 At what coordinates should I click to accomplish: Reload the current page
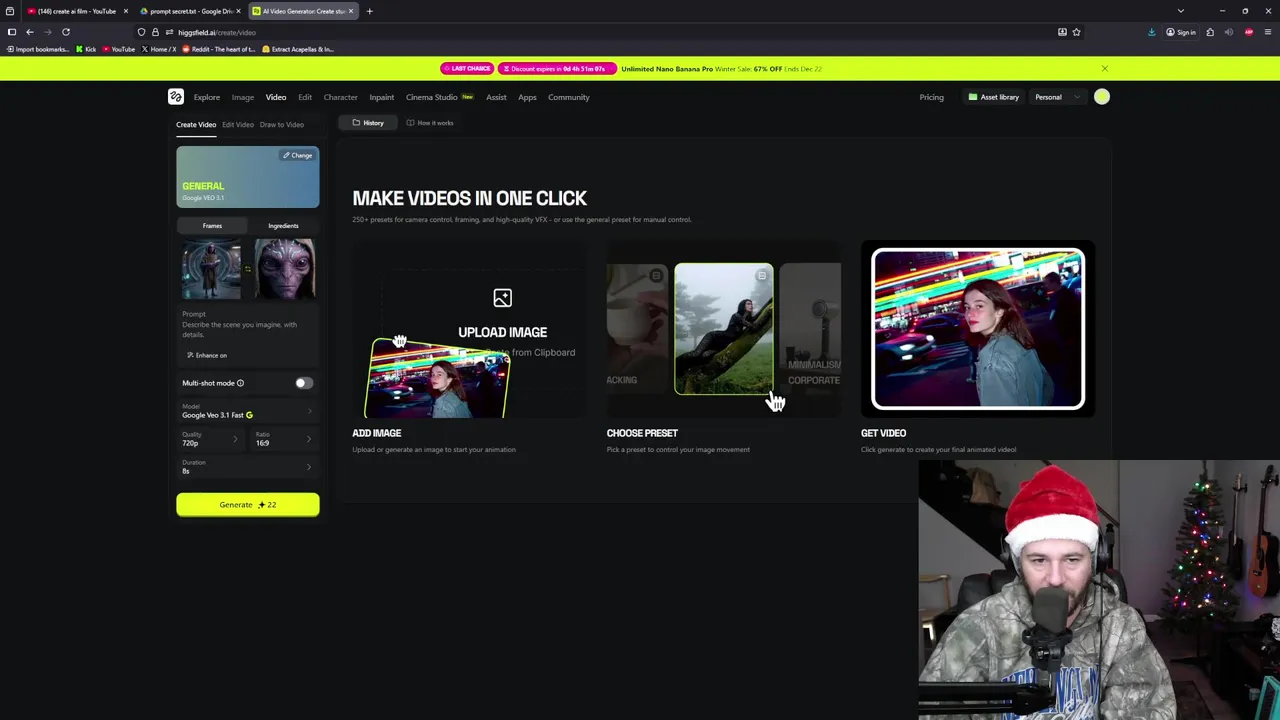coord(66,32)
